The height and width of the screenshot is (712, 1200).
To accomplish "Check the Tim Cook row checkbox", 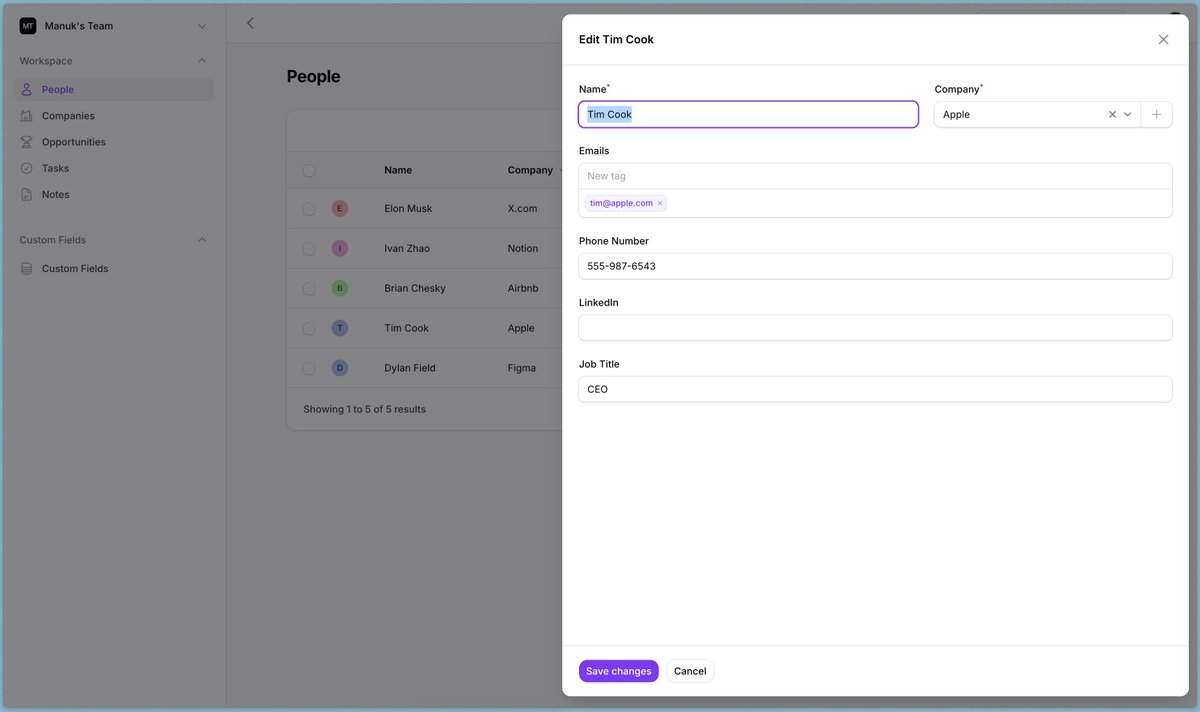I will coord(309,328).
